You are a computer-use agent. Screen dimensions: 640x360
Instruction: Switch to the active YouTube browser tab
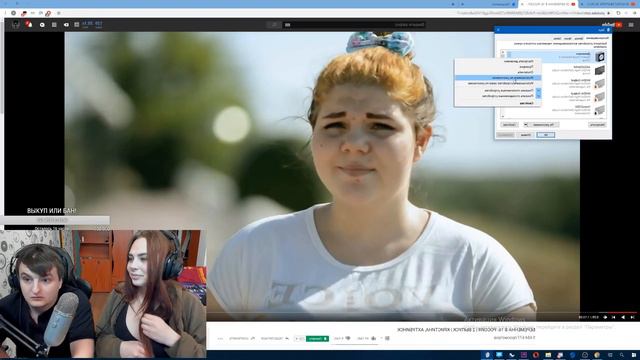click(x=547, y=4)
